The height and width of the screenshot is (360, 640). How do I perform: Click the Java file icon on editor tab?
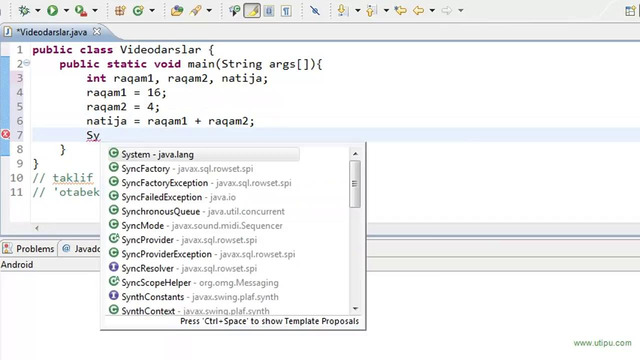coord(8,31)
